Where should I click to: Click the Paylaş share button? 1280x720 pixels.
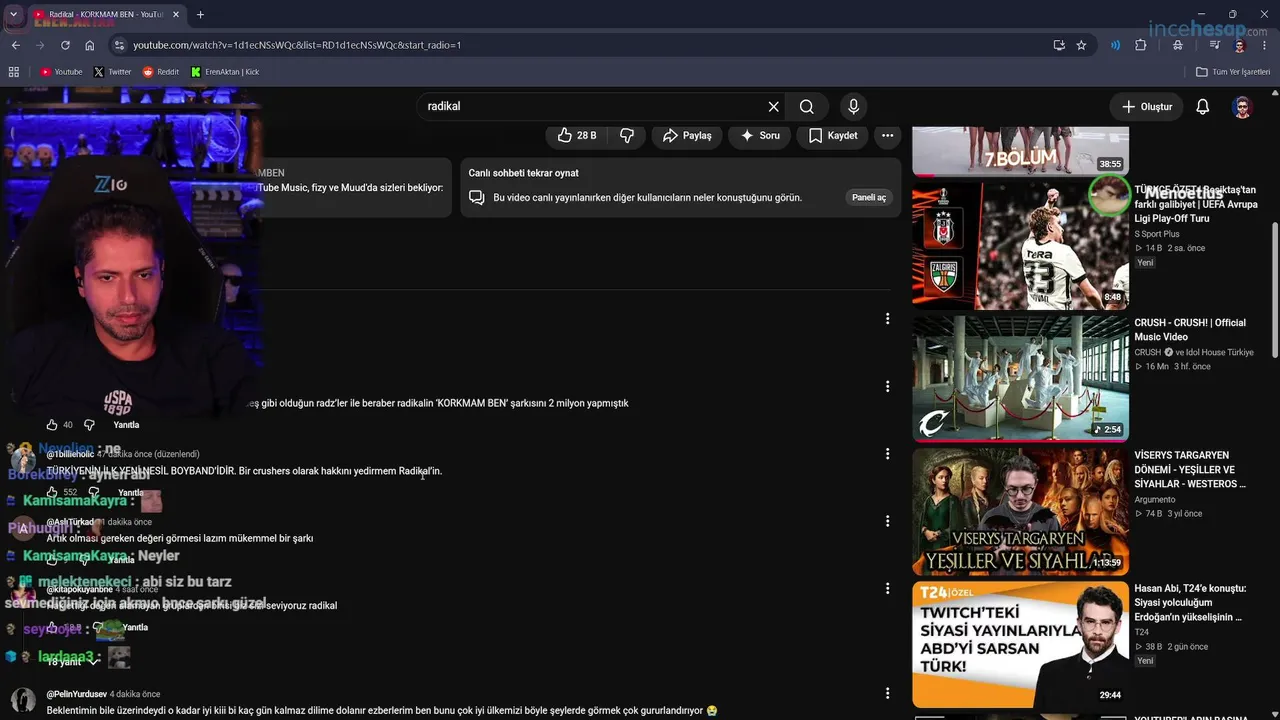coord(687,135)
